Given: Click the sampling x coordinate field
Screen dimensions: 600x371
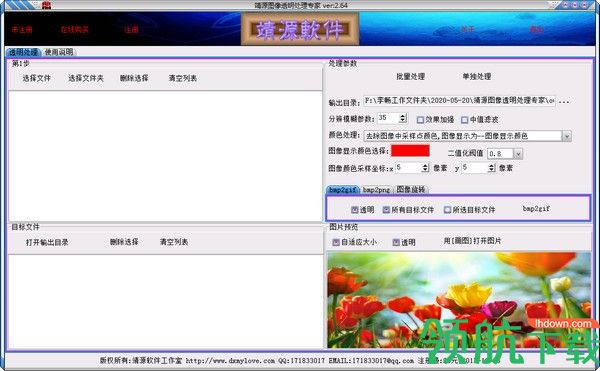Looking at the screenshot, I should coord(408,168).
